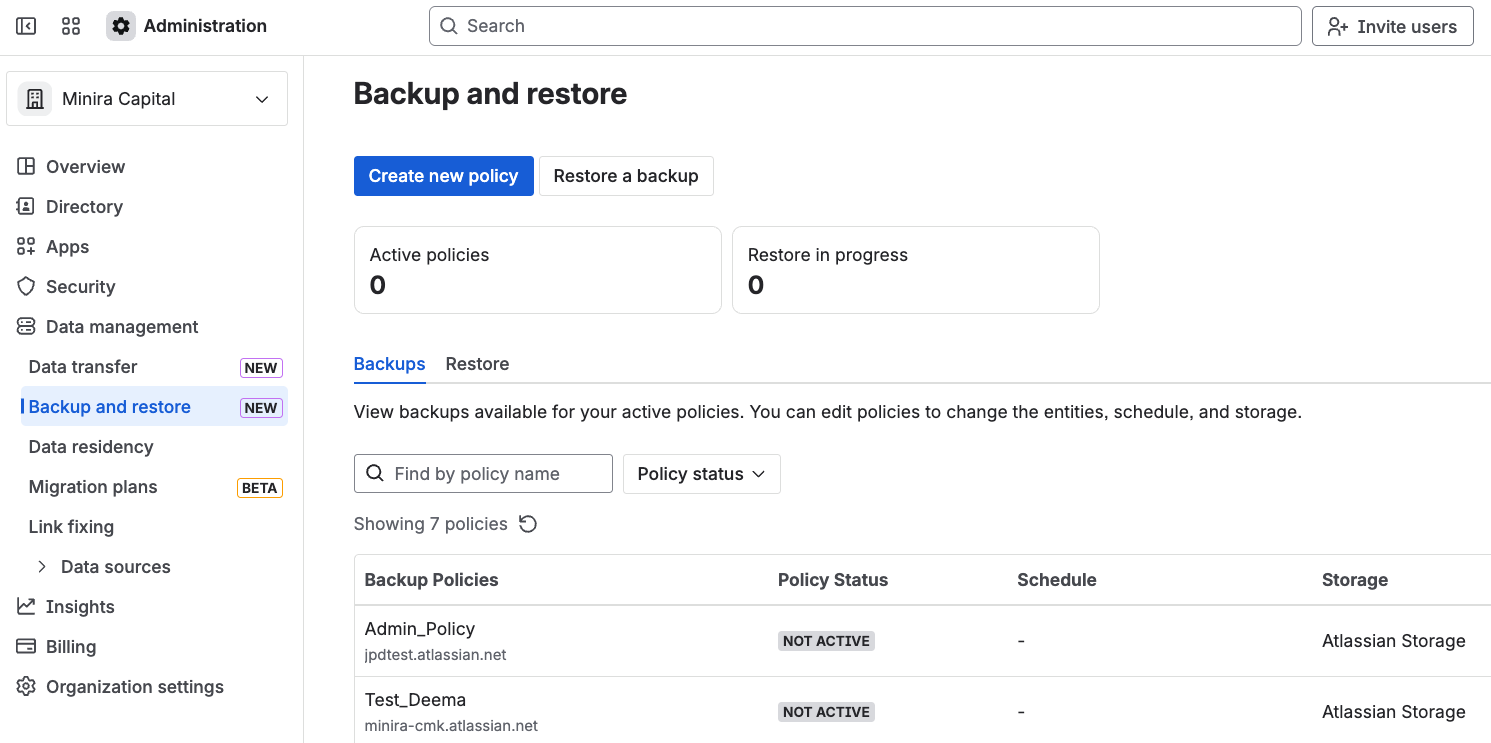Click the Directory icon in sidebar
This screenshot has height=743, width=1491.
coord(26,206)
